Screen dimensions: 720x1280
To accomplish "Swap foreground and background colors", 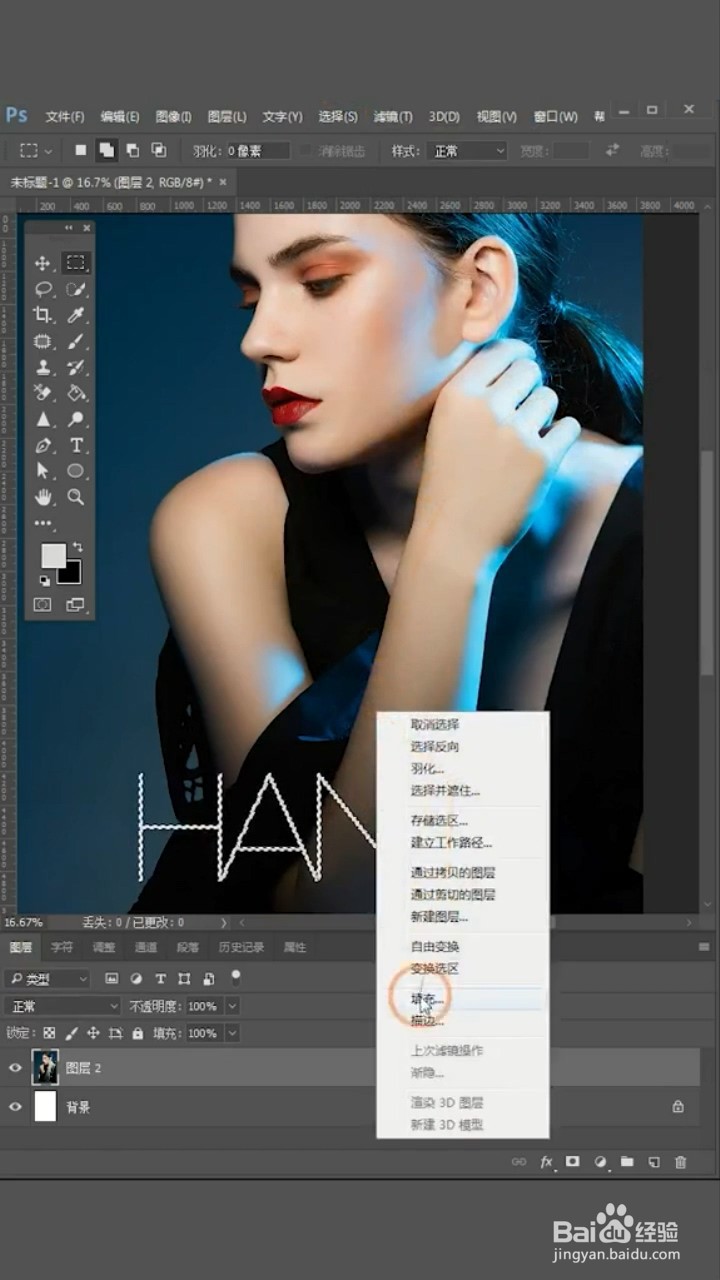I will pyautogui.click(x=77, y=547).
